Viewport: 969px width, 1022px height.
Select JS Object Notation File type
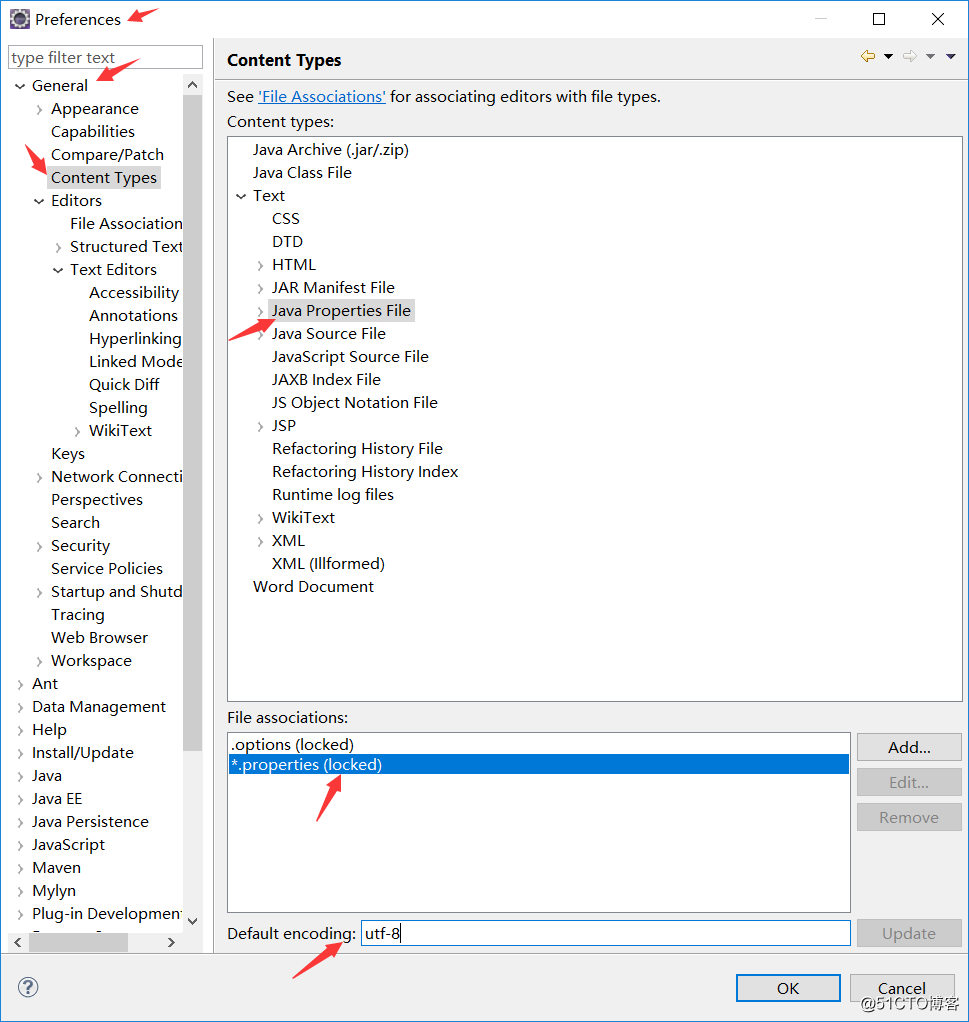(x=354, y=403)
